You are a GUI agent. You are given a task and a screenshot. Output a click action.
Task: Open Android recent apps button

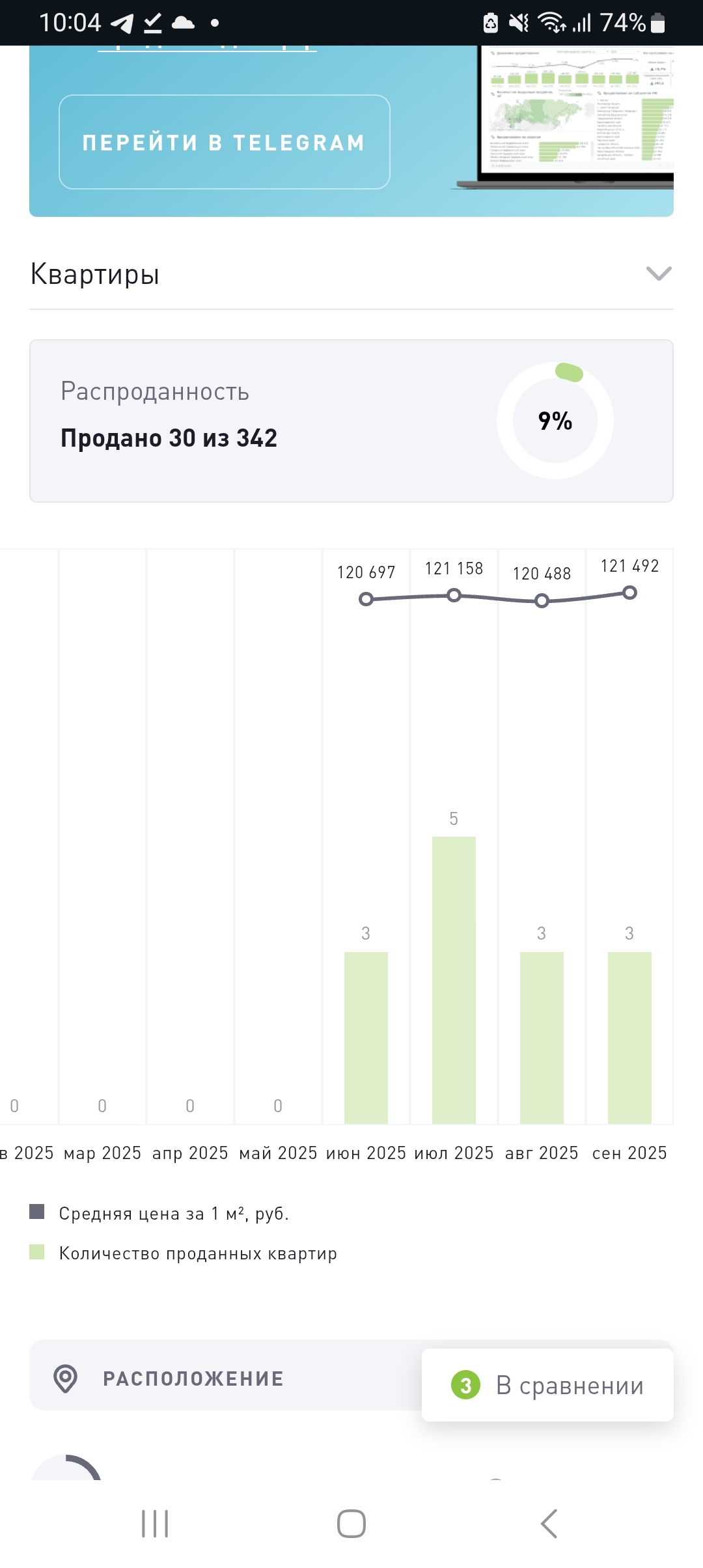[x=155, y=1524]
